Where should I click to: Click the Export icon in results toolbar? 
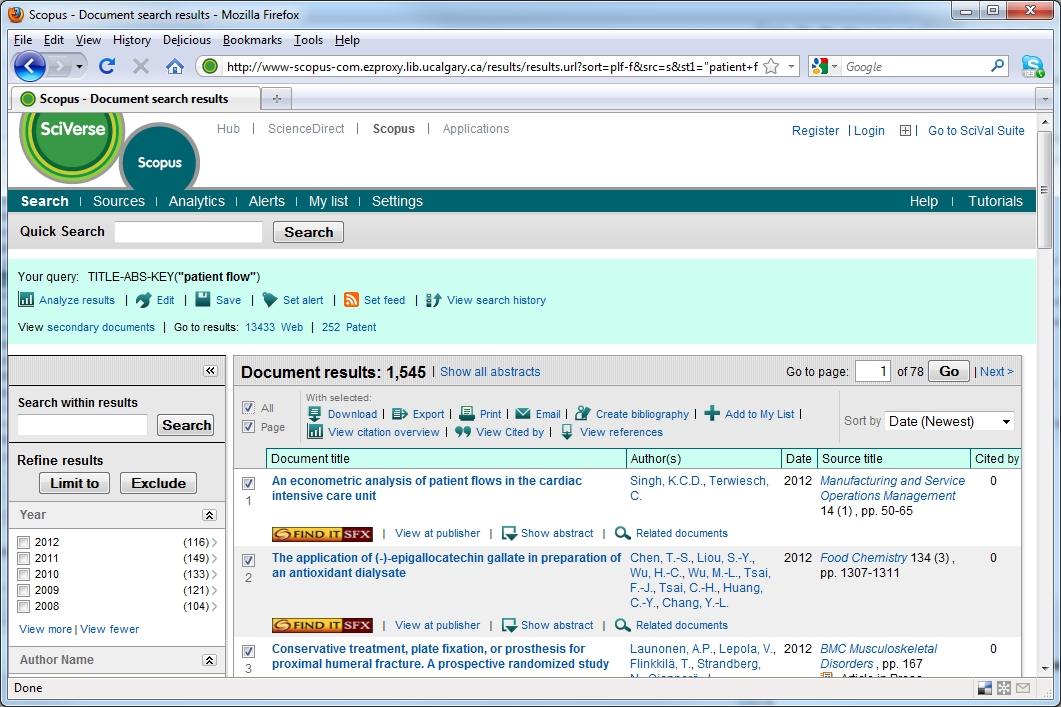coord(400,414)
